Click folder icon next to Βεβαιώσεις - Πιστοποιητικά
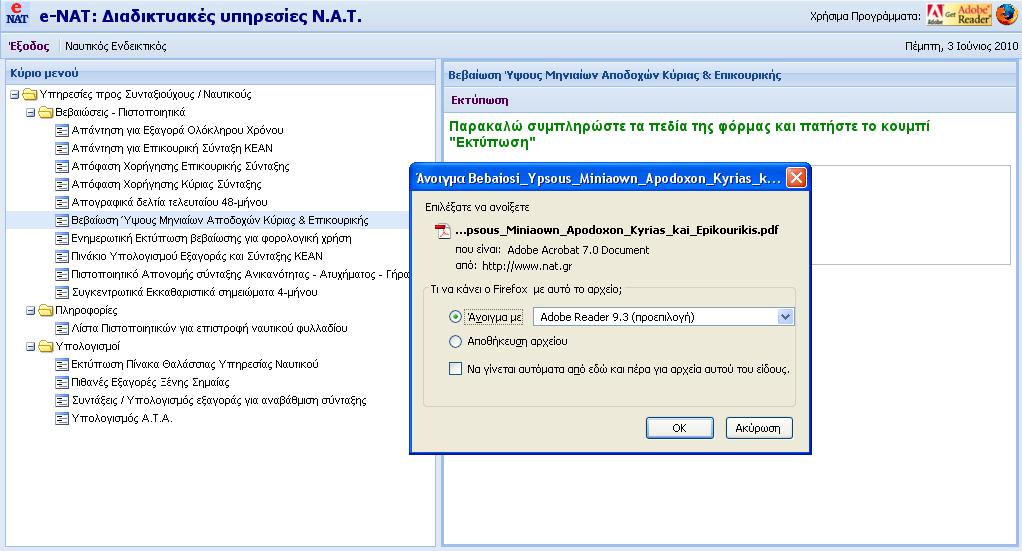The height and width of the screenshot is (551, 1022). tap(46, 112)
